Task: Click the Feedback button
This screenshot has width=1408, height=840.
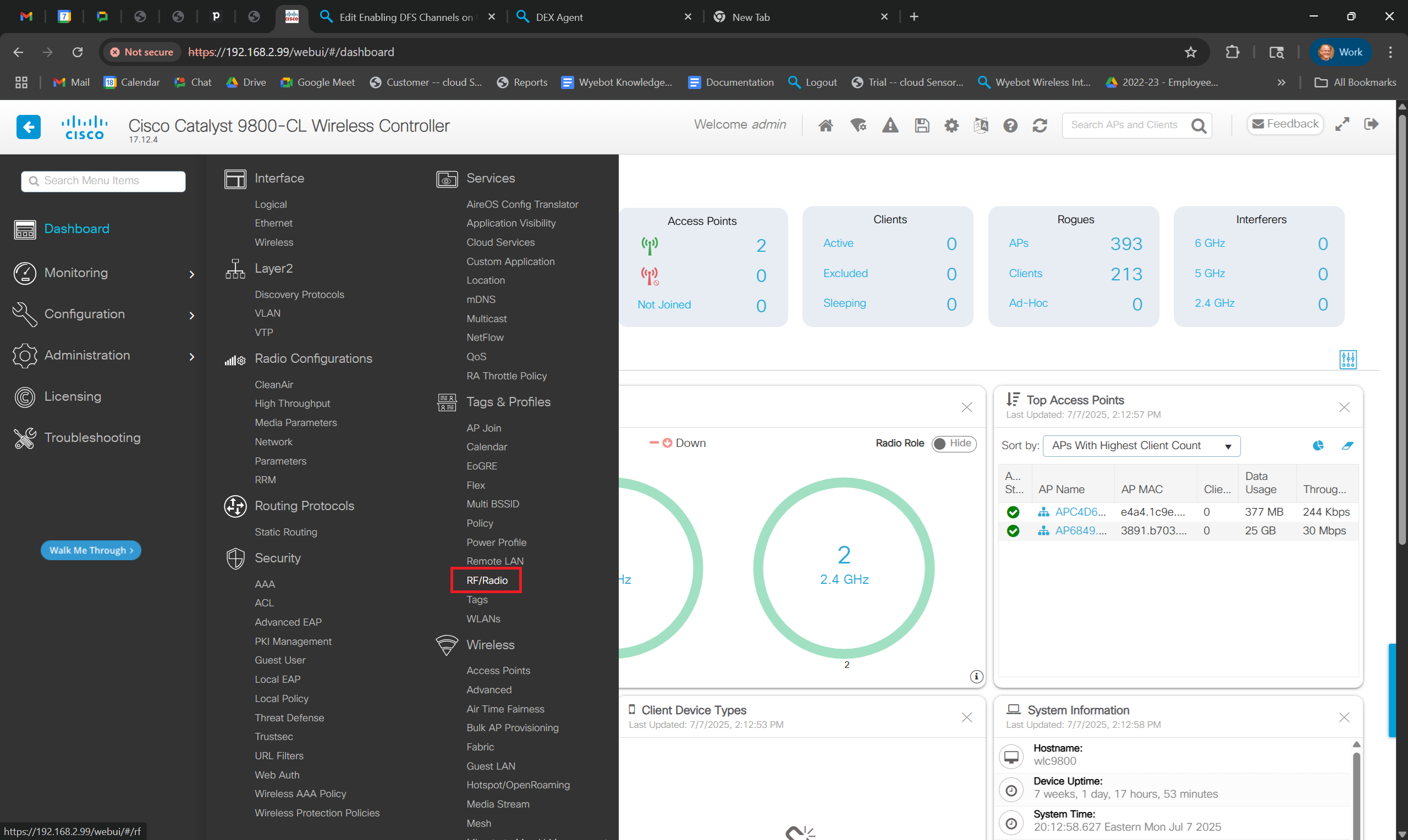Action: click(1285, 124)
